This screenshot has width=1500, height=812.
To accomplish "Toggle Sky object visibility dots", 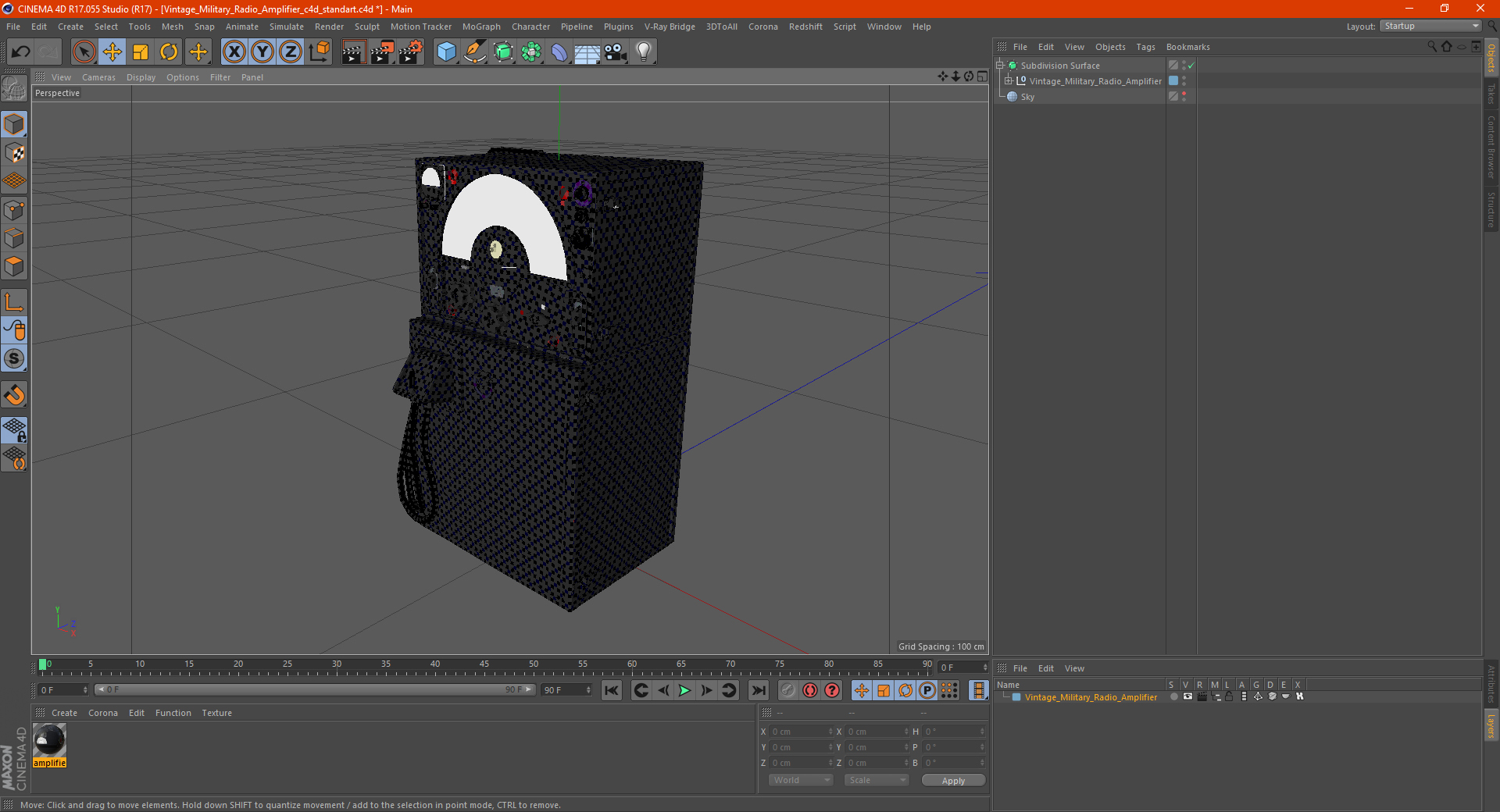I will coord(1184,96).
